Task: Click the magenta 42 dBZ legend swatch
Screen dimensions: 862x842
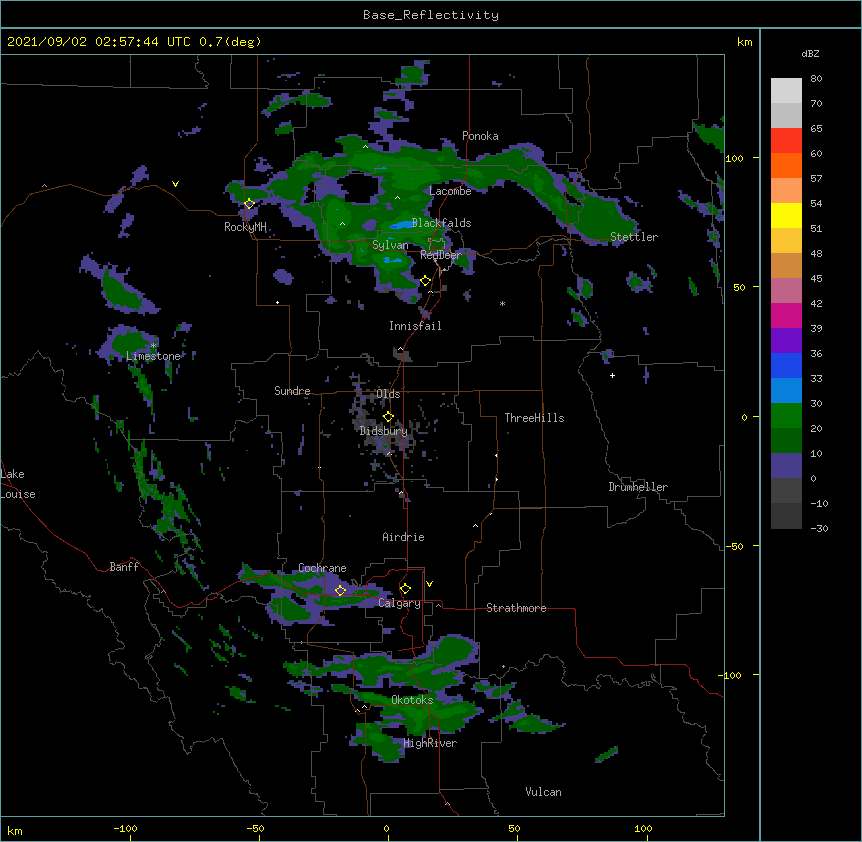Action: point(786,315)
